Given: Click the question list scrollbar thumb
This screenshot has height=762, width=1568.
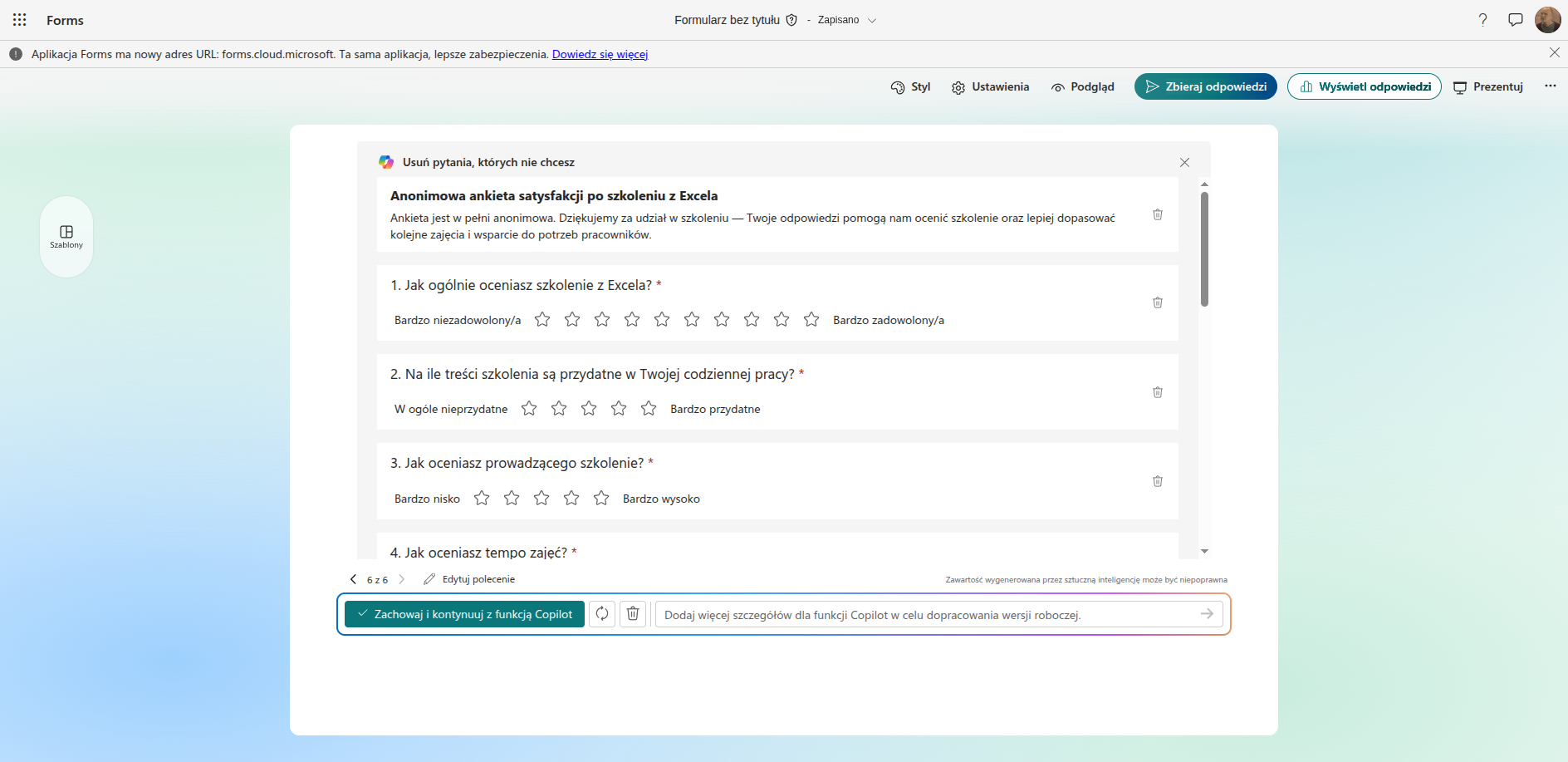Looking at the screenshot, I should tap(1204, 249).
